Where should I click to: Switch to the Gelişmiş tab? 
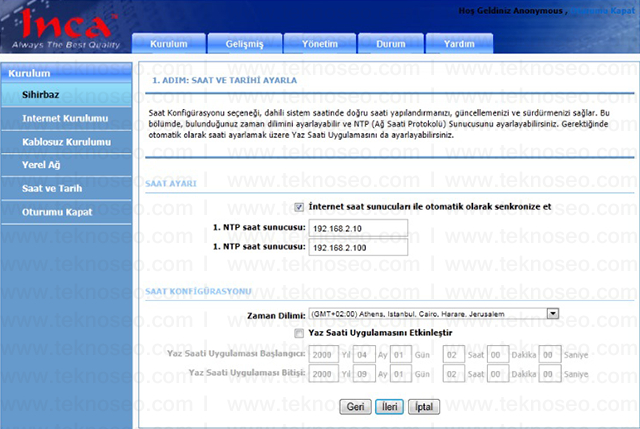tap(244, 44)
